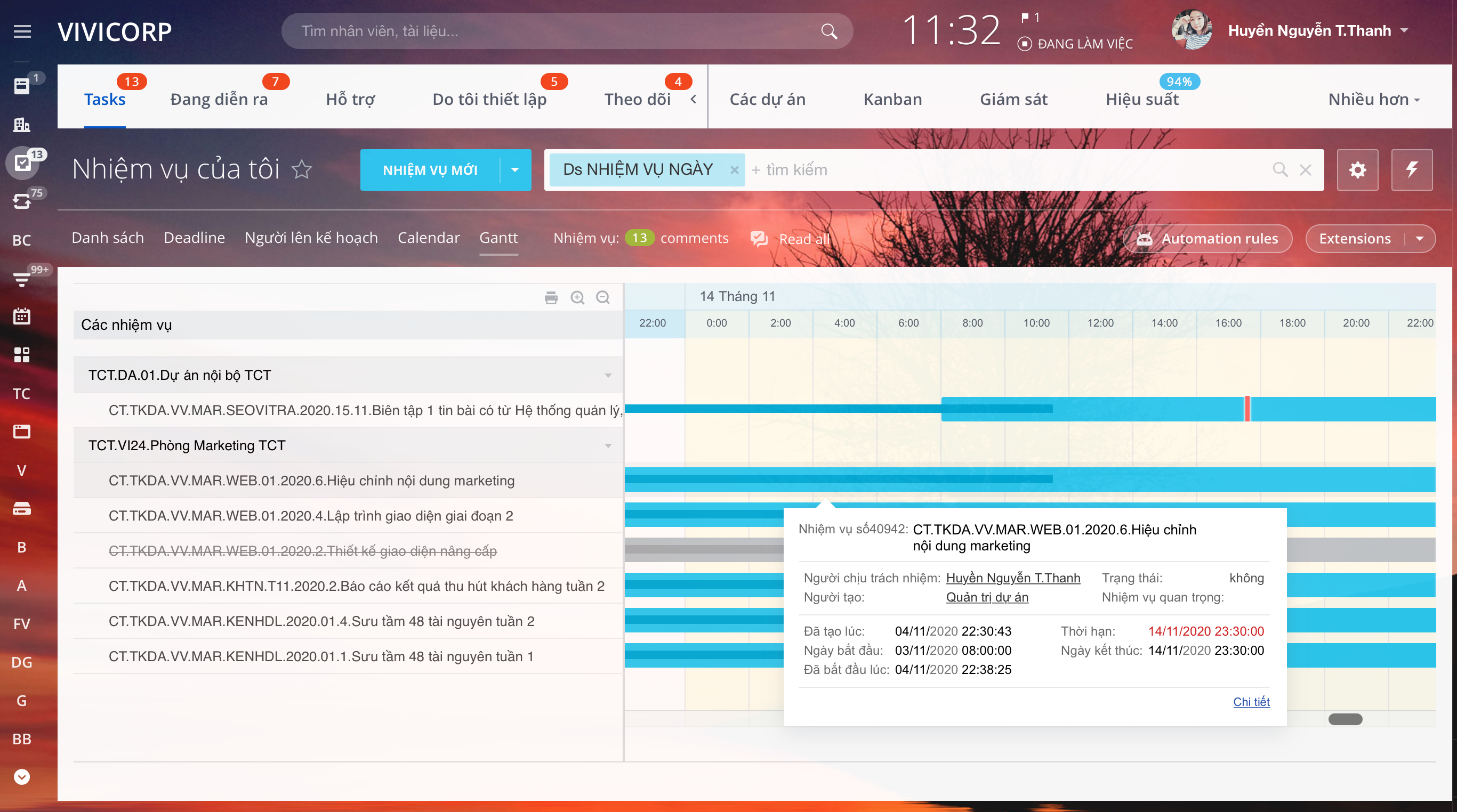Open the NHIỆM VỤ MỚI dropdown arrow
Viewport: 1457px width, 812px height.
coord(514,169)
